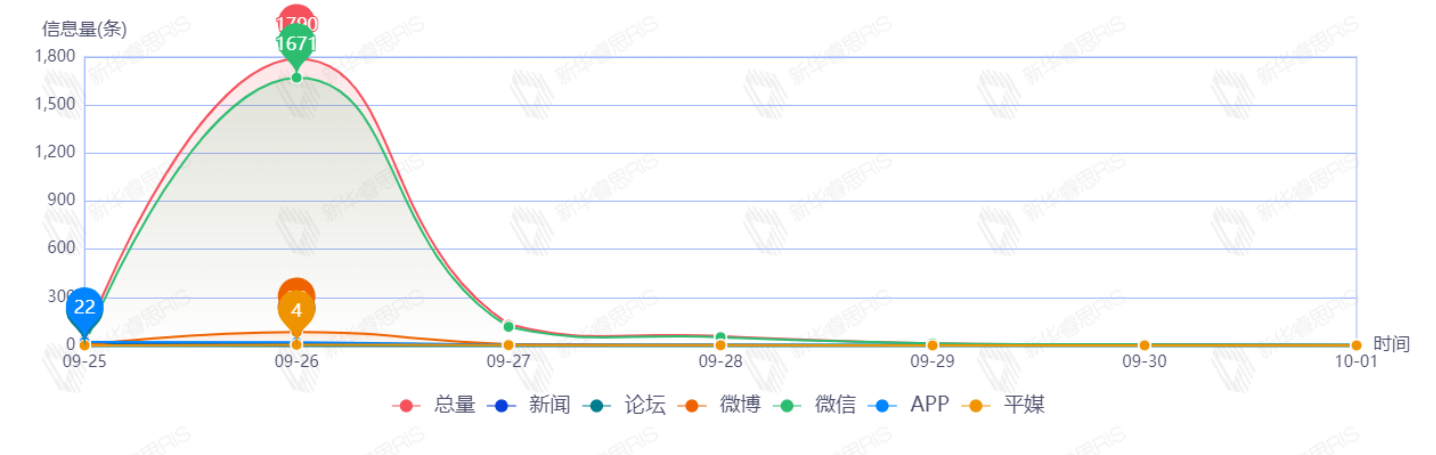Click the 信息量(条) y-axis title

click(84, 29)
